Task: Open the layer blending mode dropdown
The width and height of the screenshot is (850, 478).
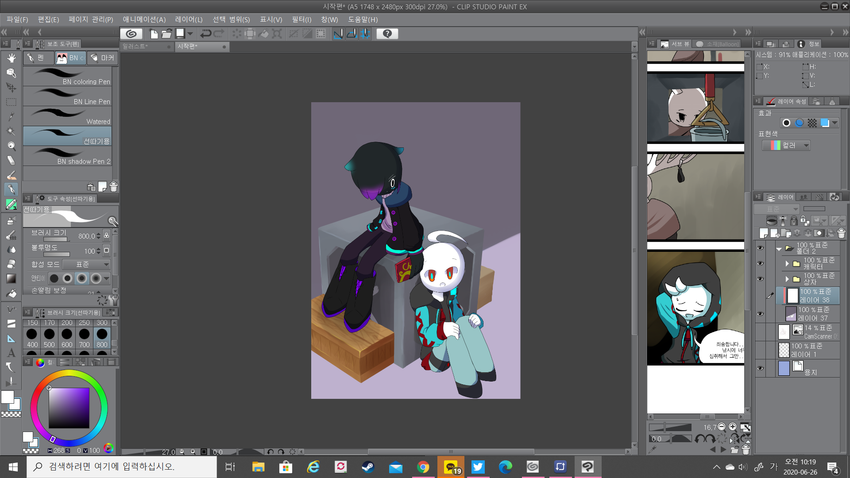Action: click(776, 209)
